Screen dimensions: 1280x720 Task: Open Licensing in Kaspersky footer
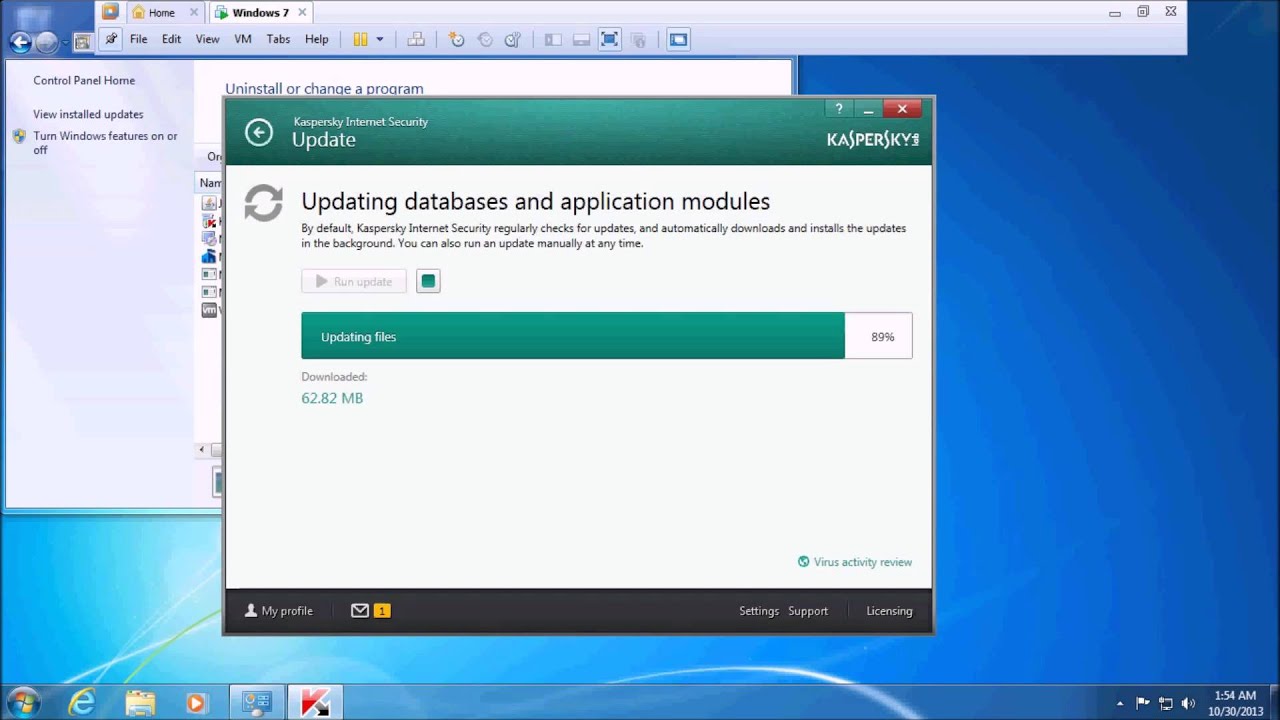[x=889, y=611]
